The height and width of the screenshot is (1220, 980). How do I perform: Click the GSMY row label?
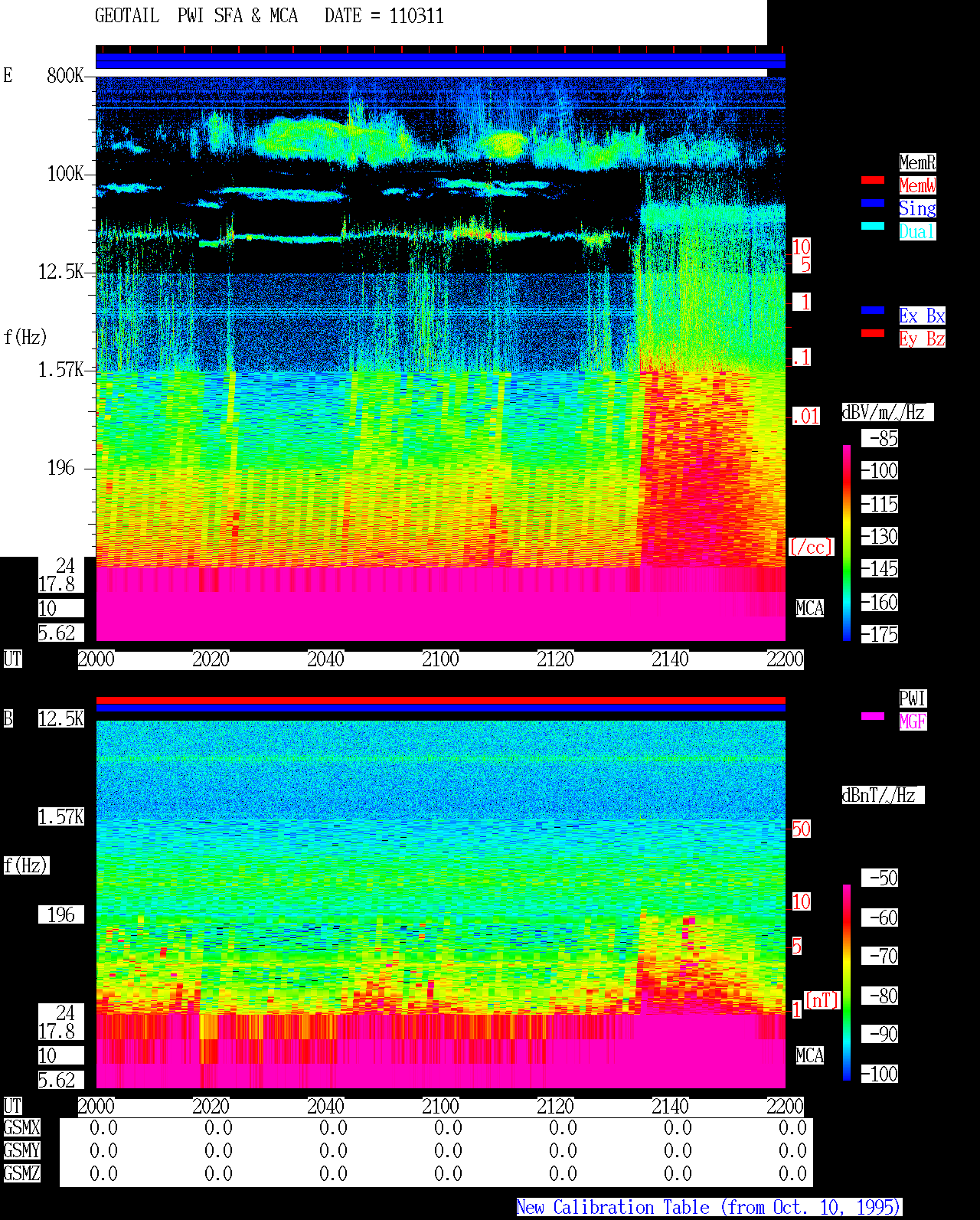21,1150
